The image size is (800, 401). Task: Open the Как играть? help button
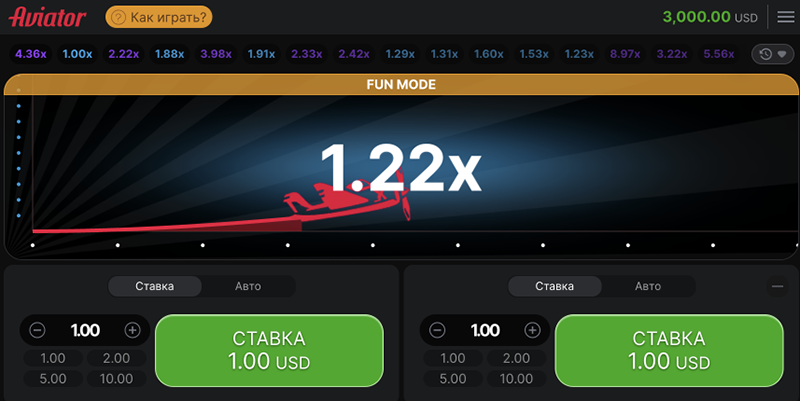pos(159,17)
